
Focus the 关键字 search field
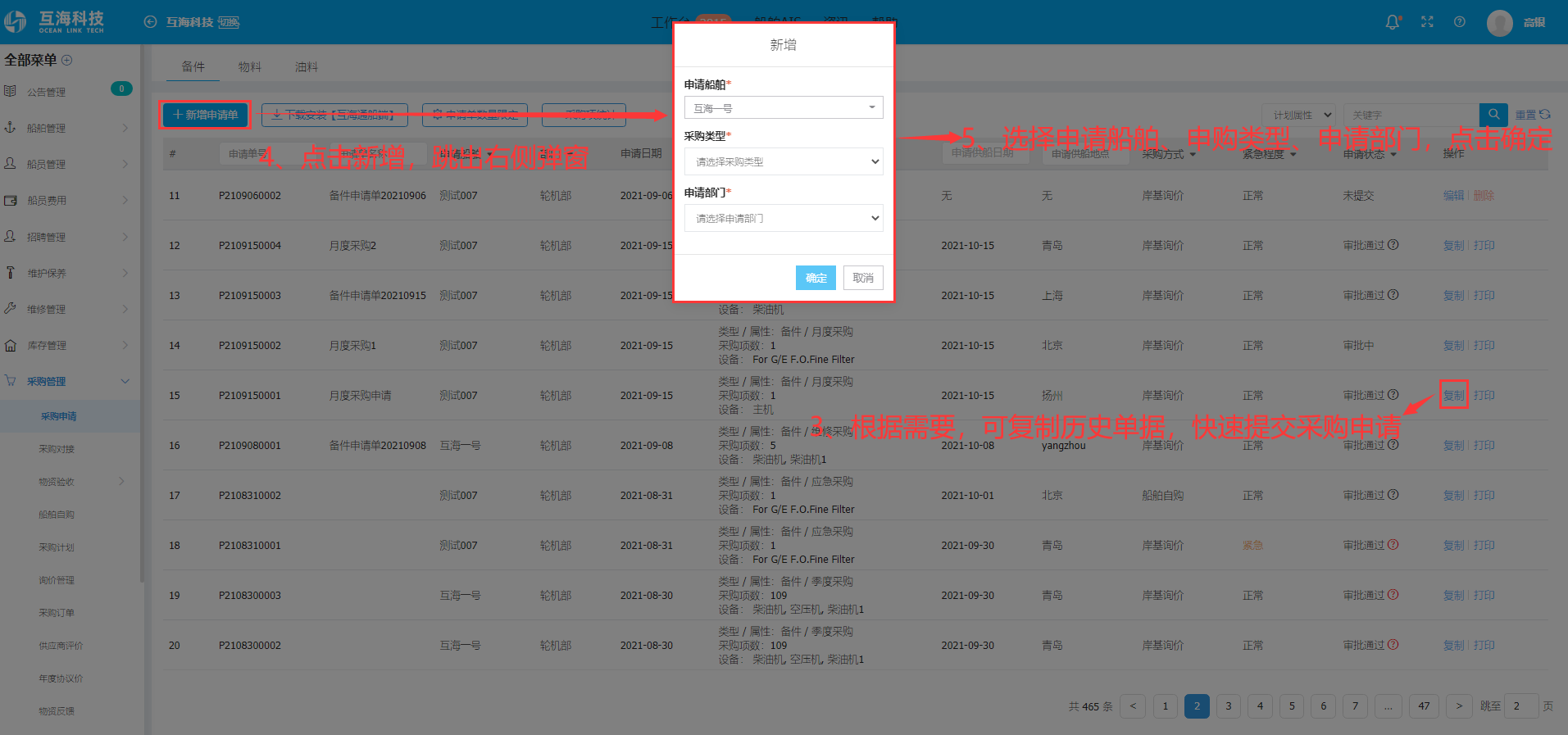pyautogui.click(x=1411, y=115)
